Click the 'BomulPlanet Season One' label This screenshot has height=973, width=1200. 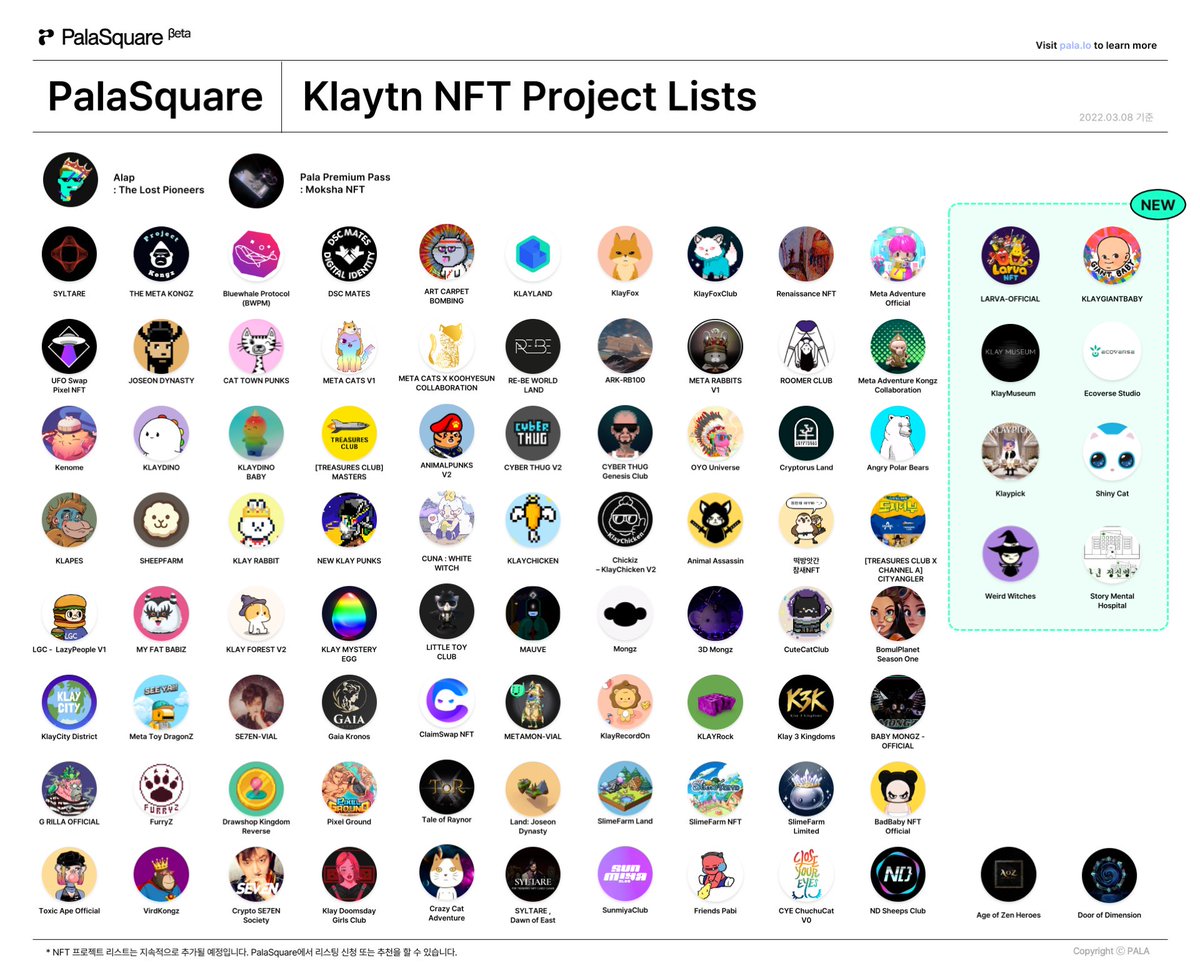[x=898, y=653]
